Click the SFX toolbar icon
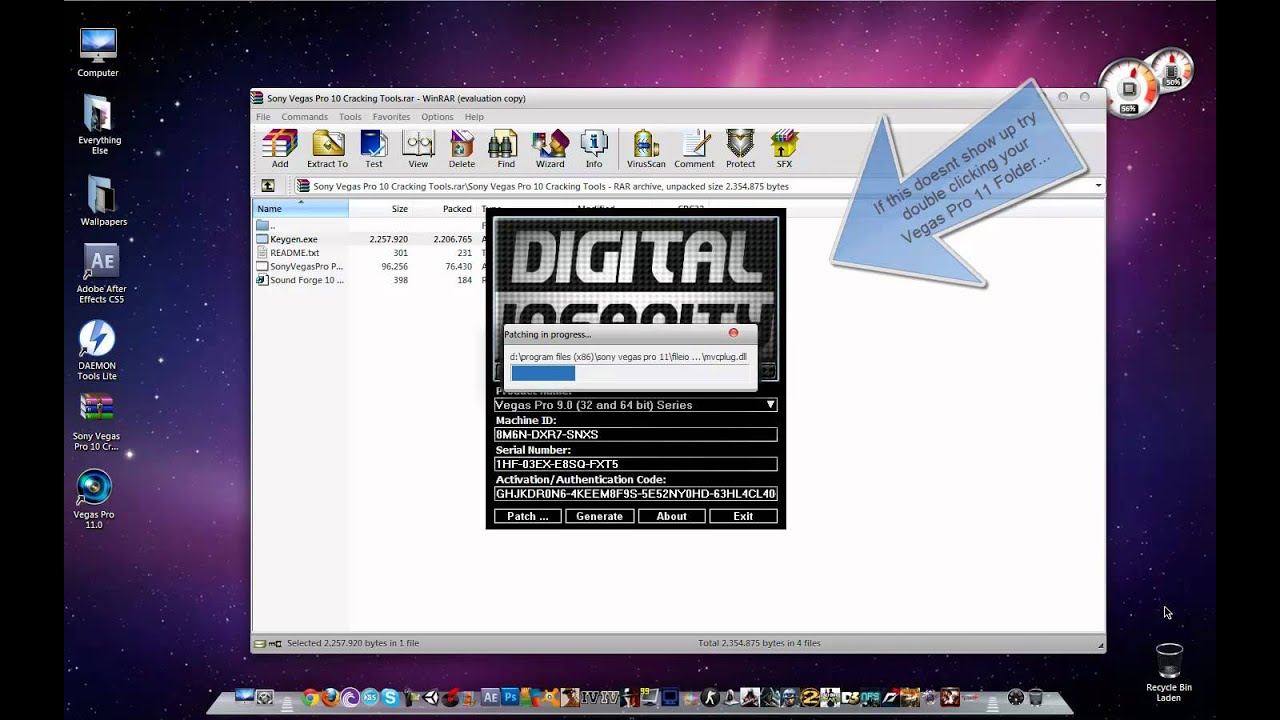 click(784, 149)
